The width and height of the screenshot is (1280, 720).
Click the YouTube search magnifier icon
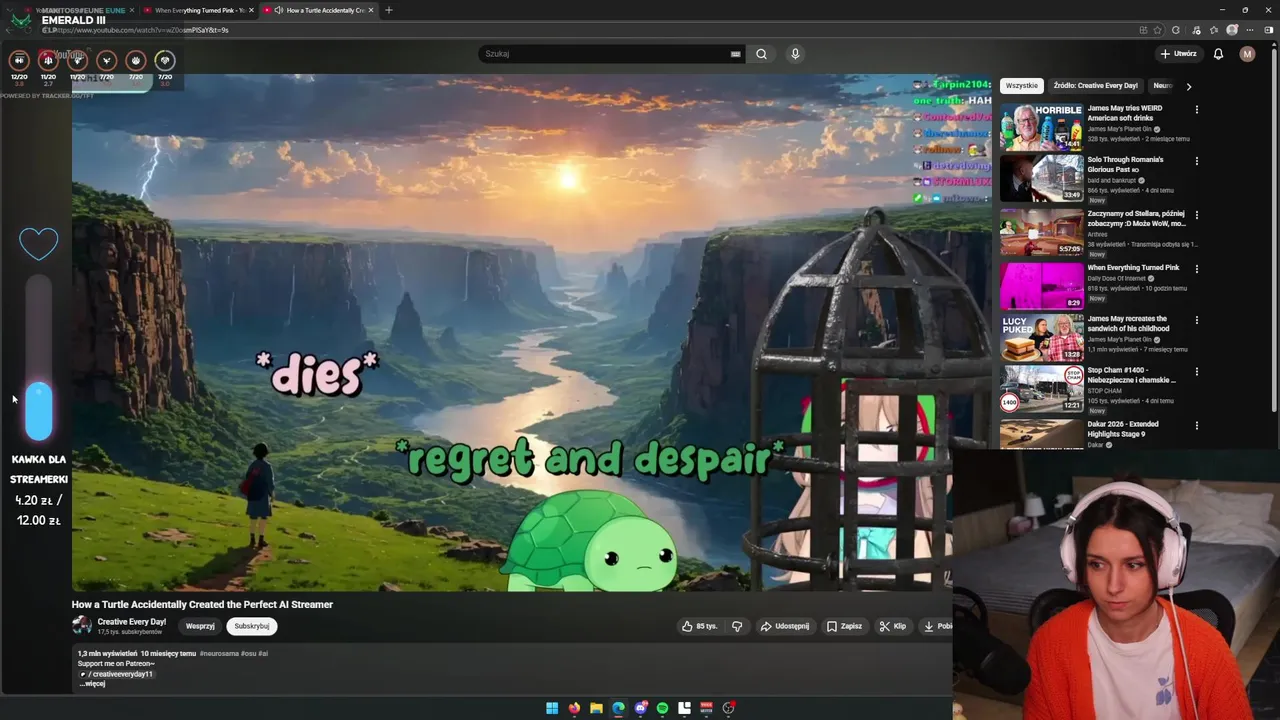(761, 54)
